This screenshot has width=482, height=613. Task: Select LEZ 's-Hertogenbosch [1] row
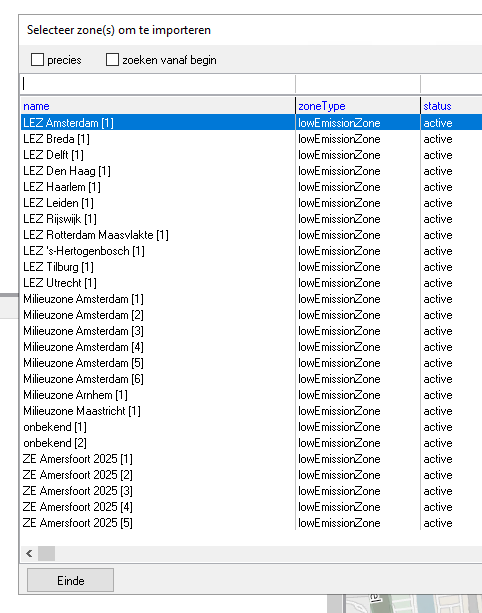(x=251, y=251)
